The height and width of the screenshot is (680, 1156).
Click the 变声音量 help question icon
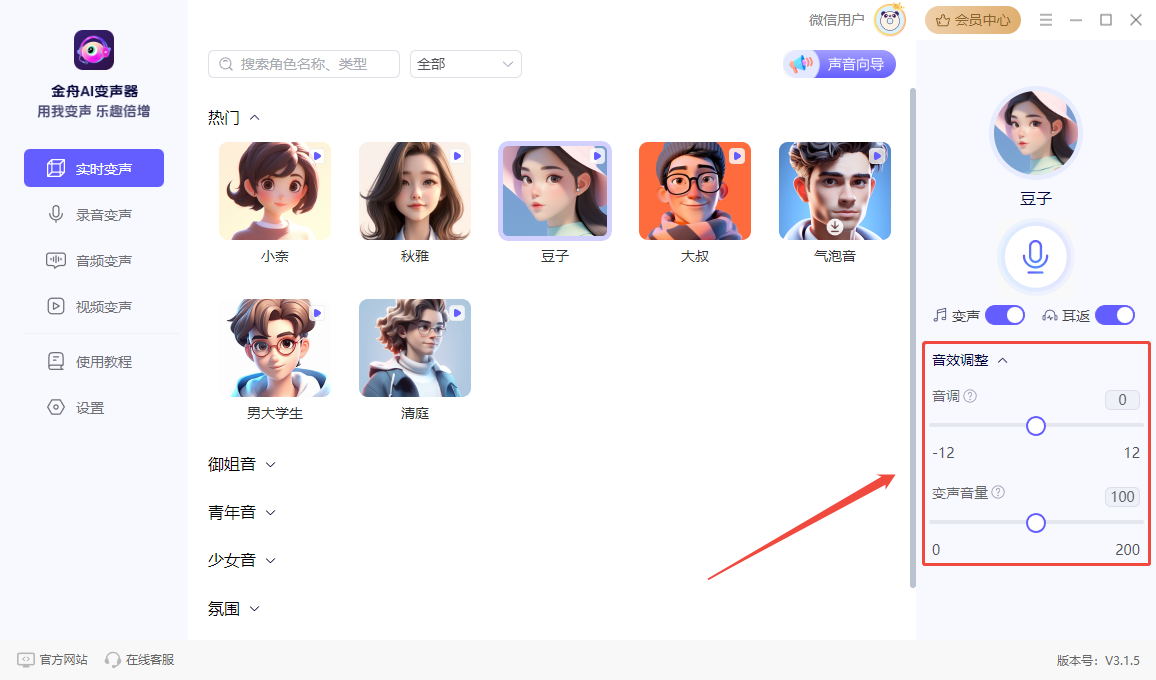998,492
